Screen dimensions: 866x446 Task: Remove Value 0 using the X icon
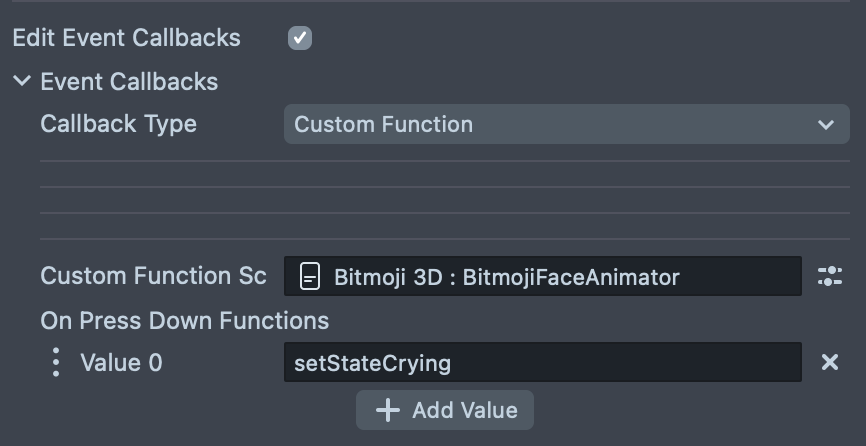tap(829, 362)
